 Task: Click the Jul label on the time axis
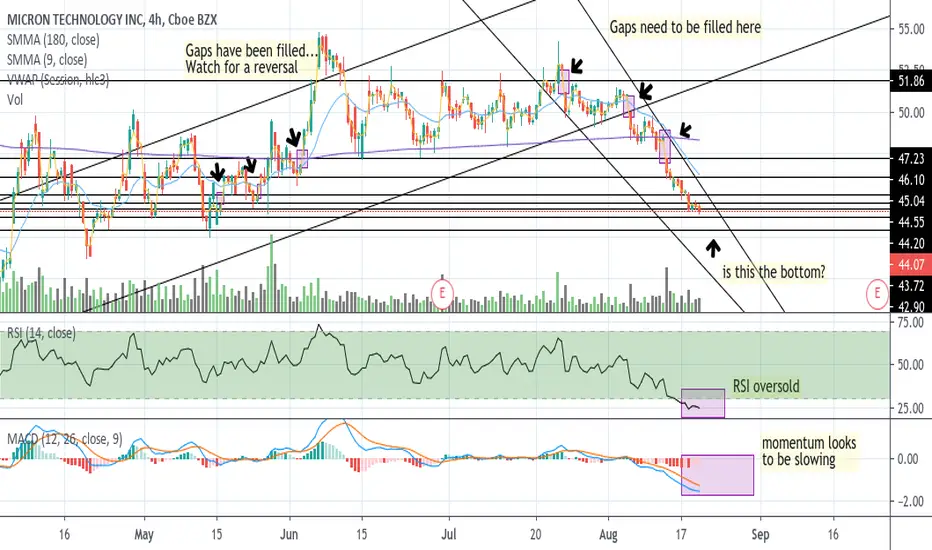pos(449,534)
